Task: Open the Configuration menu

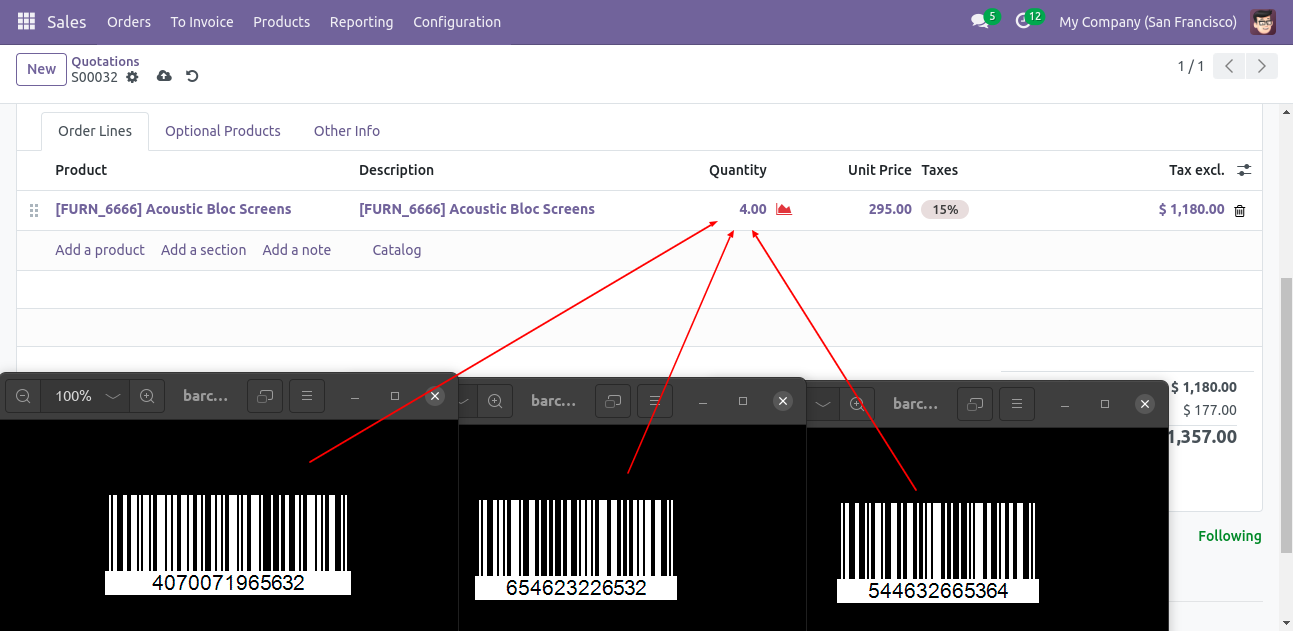Action: 457,22
